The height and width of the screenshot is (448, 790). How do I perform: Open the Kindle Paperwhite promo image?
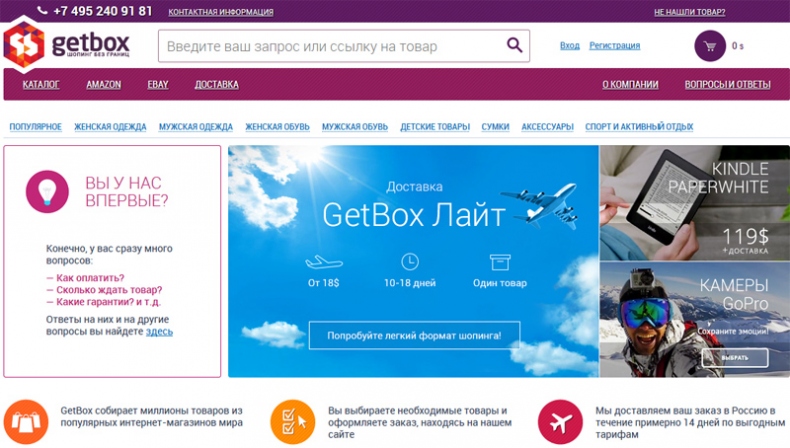click(695, 203)
